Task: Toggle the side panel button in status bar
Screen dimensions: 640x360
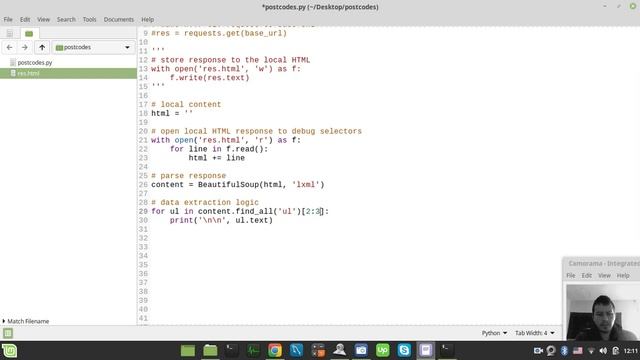Action: pyautogui.click(x=8, y=333)
